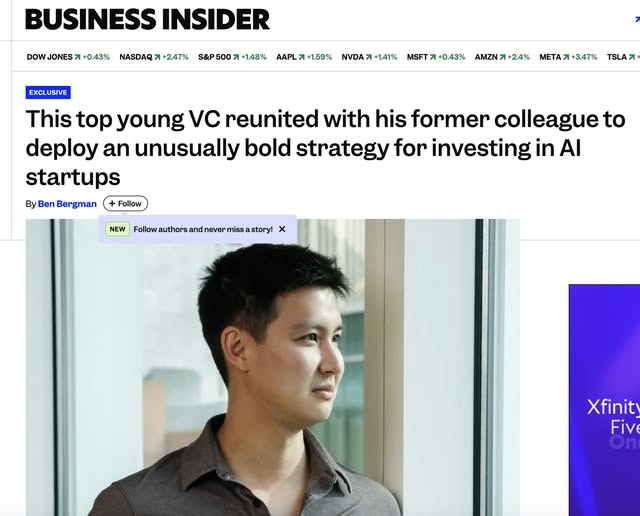Dismiss the follow authors tooltip

pyautogui.click(x=282, y=229)
